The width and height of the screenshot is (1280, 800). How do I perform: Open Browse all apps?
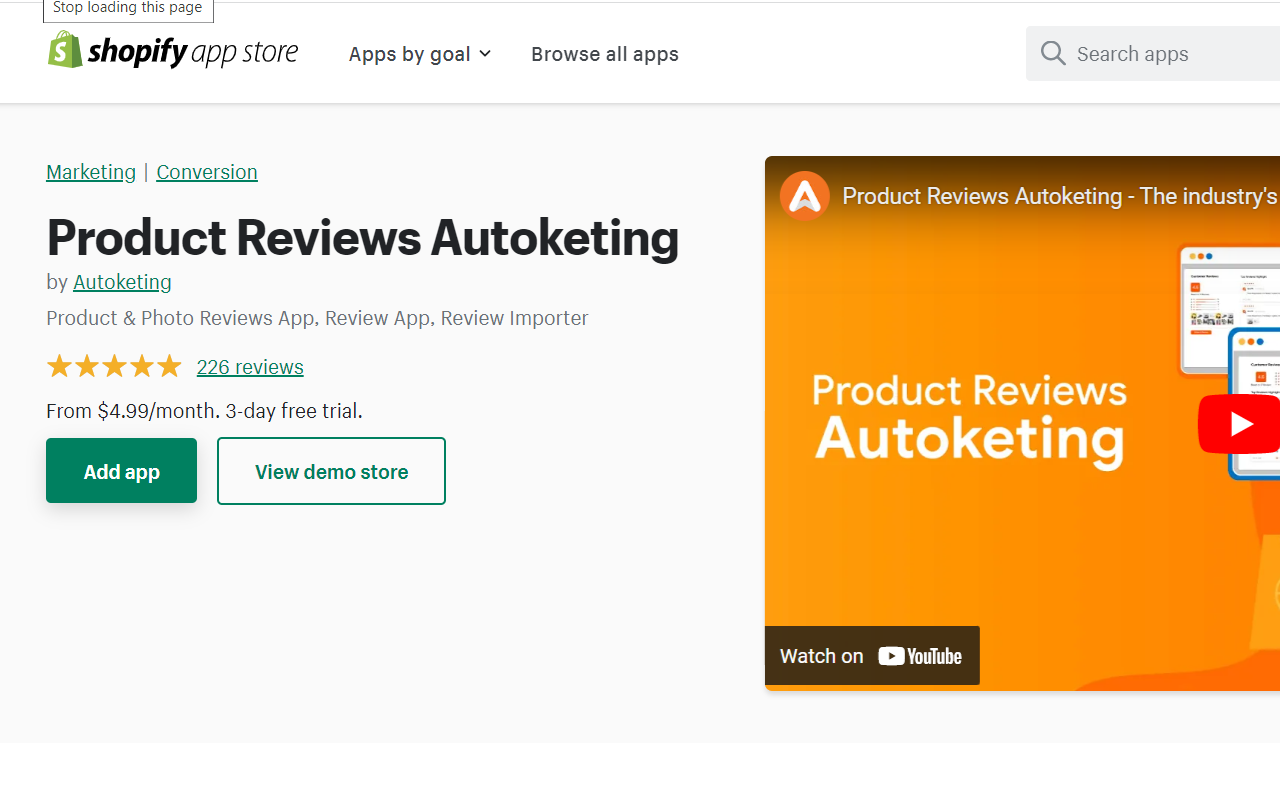click(x=604, y=54)
